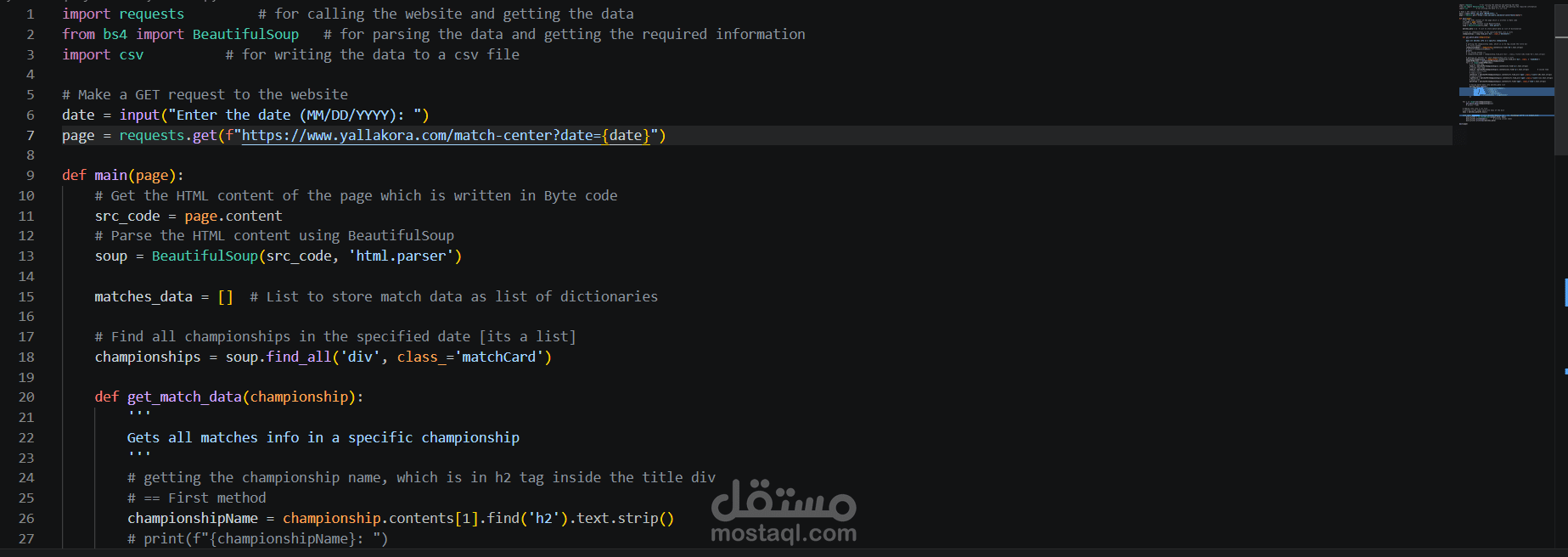
Task: Click "BeautifulSoup" in the line 2 import
Action: (x=245, y=35)
